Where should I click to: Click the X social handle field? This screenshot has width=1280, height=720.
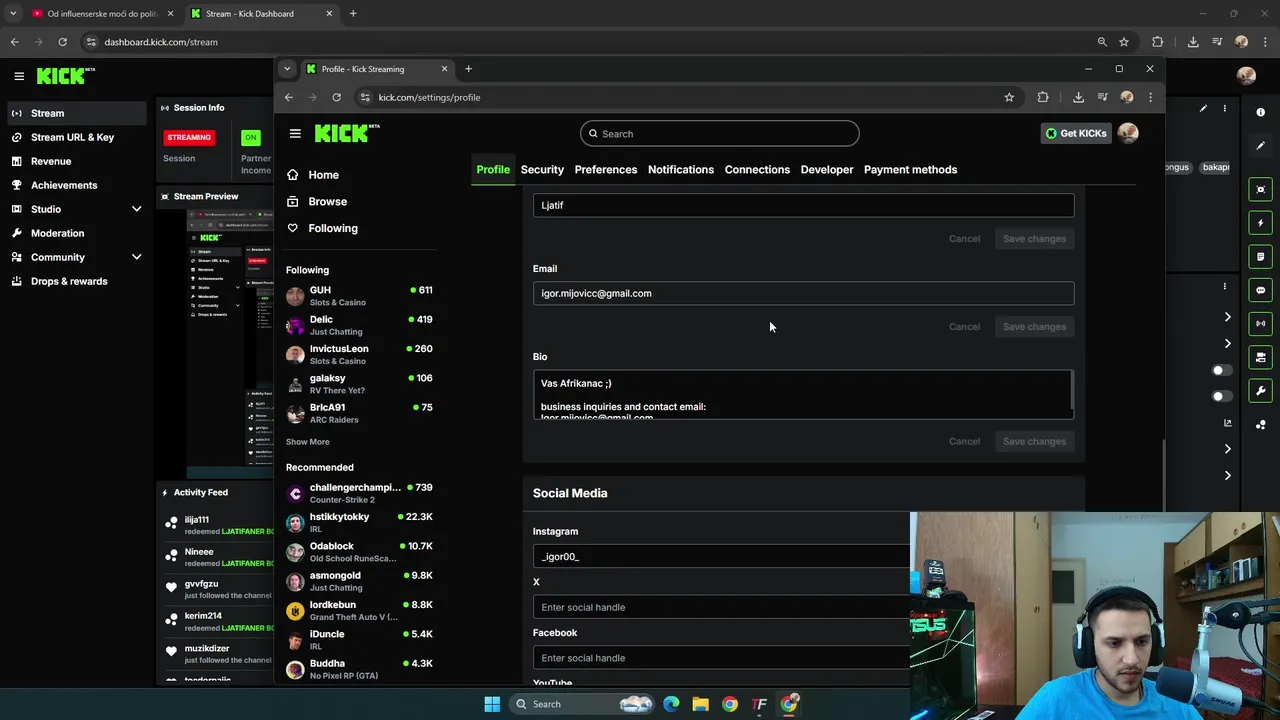(x=721, y=607)
